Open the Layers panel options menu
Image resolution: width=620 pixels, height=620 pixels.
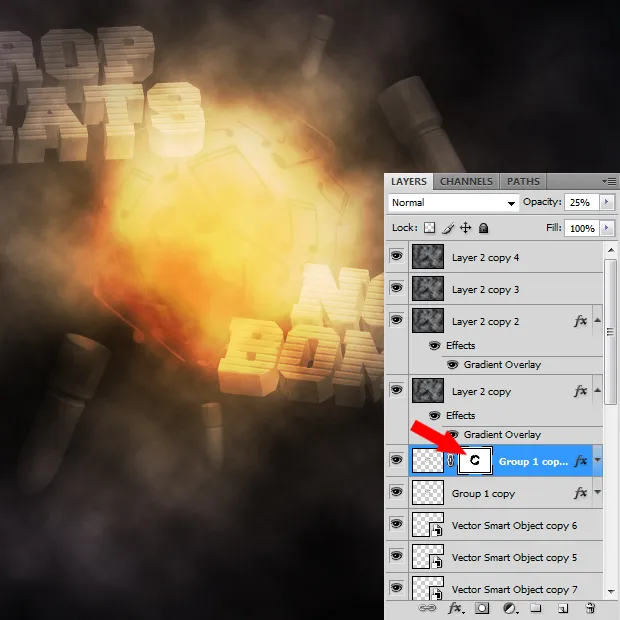point(609,181)
